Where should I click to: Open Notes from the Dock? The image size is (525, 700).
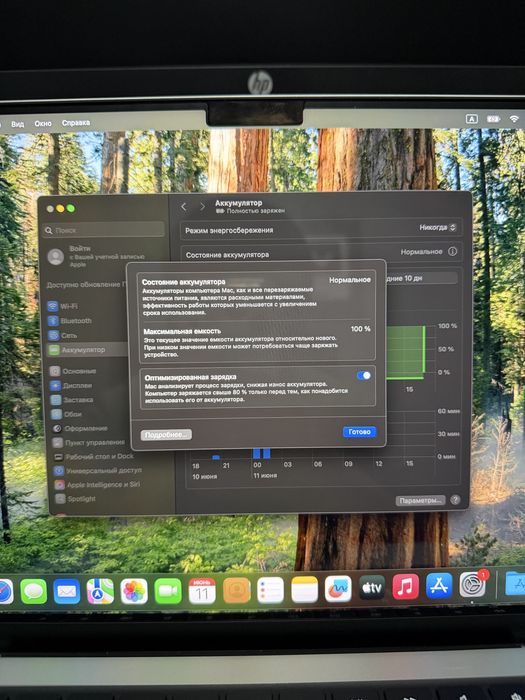coord(304,589)
